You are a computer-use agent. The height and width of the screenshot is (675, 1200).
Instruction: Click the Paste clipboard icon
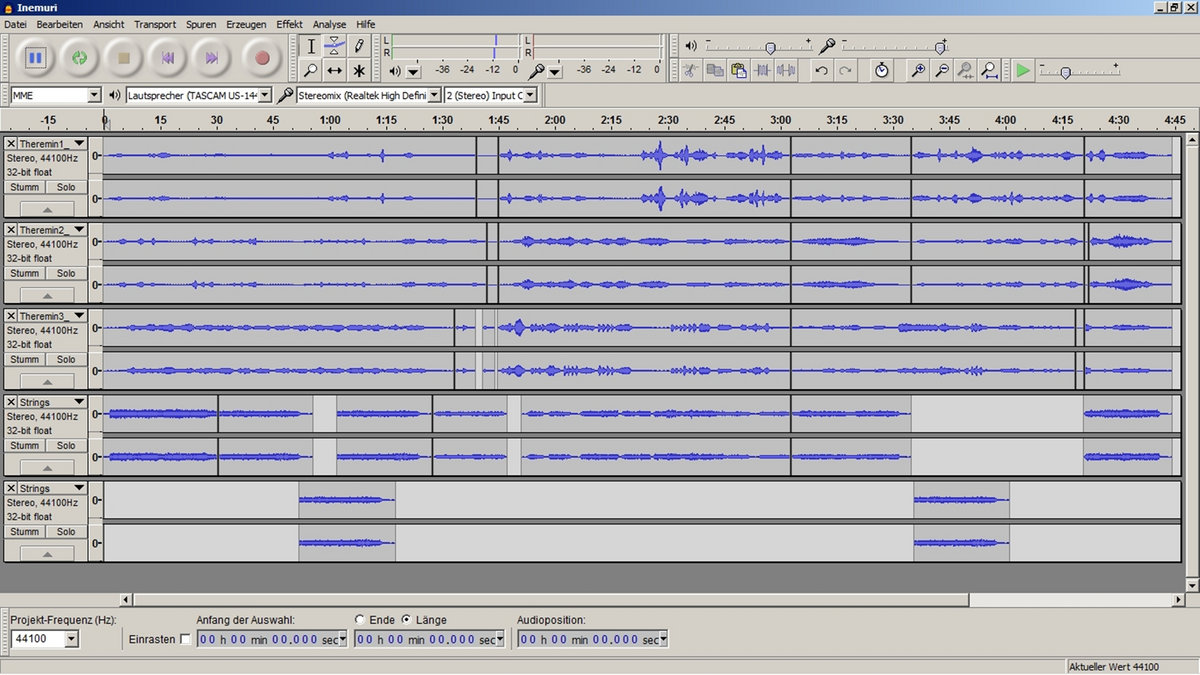739,70
